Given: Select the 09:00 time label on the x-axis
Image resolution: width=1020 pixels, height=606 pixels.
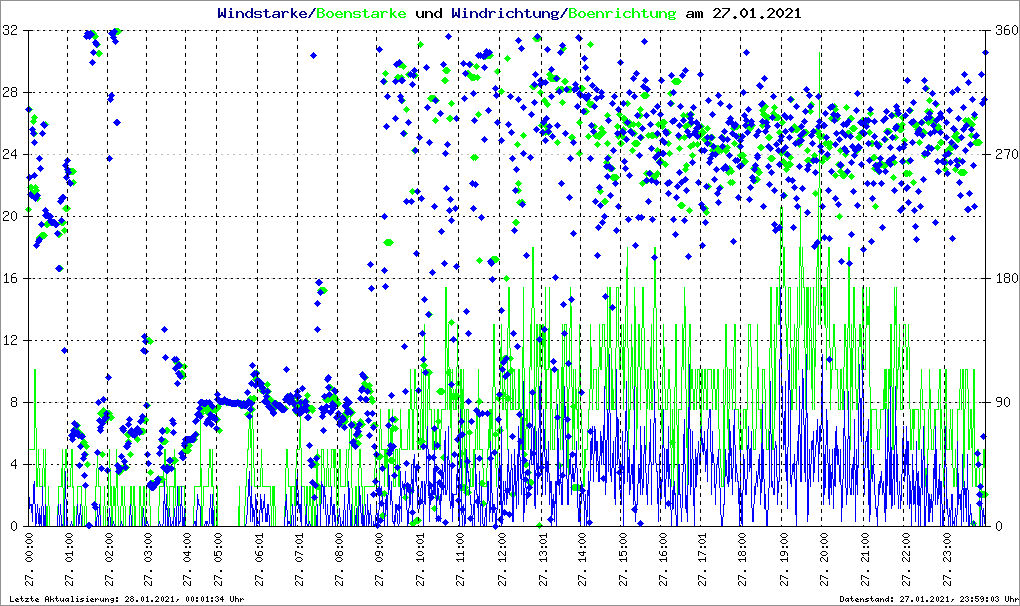Looking at the screenshot, I should coord(381,560).
